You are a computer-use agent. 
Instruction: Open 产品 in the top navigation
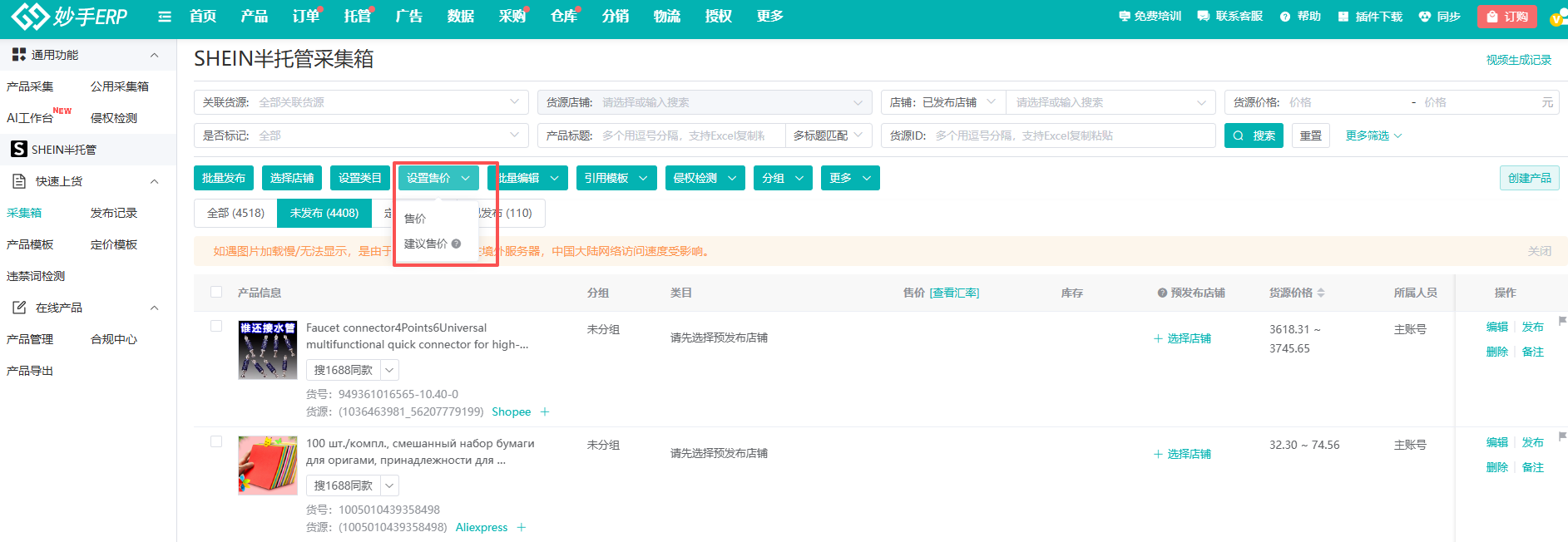click(255, 17)
